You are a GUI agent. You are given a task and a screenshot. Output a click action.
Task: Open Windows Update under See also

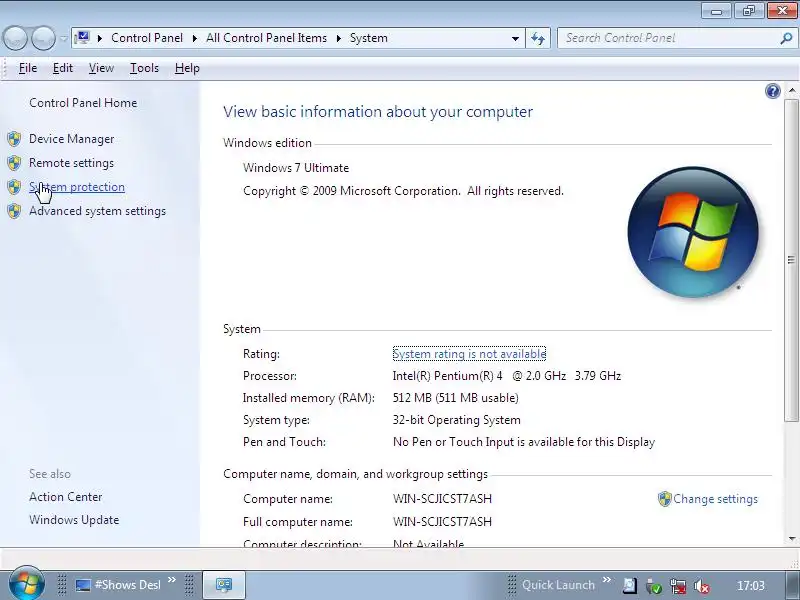point(74,520)
